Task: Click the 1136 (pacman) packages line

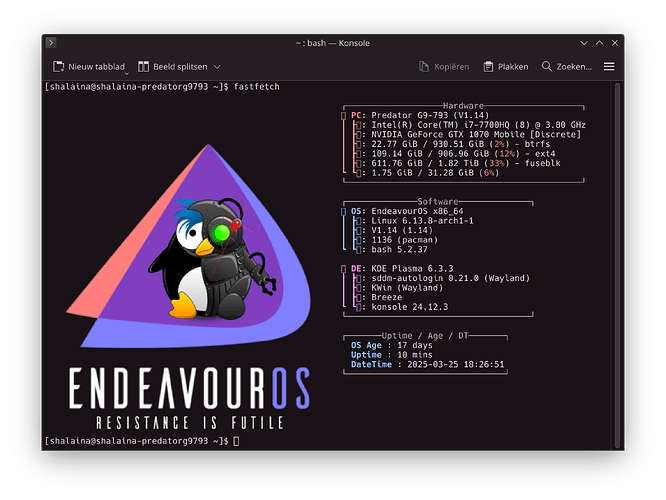Action: click(404, 240)
